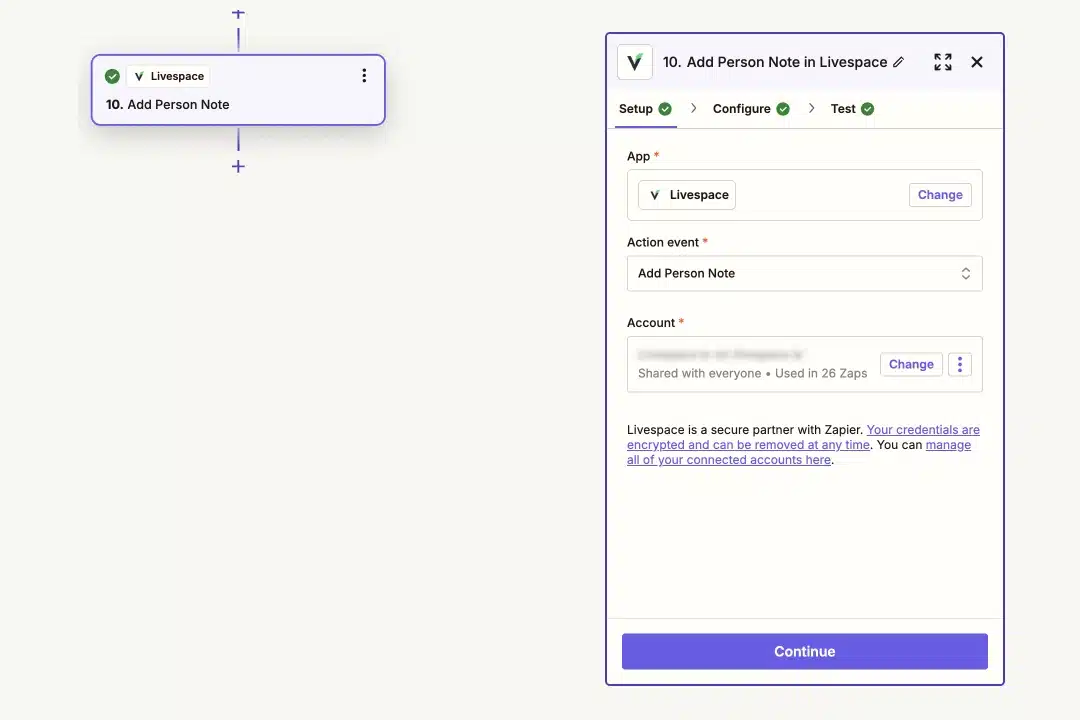Open the account three-dot options menu
This screenshot has width=1080, height=720.
(959, 364)
